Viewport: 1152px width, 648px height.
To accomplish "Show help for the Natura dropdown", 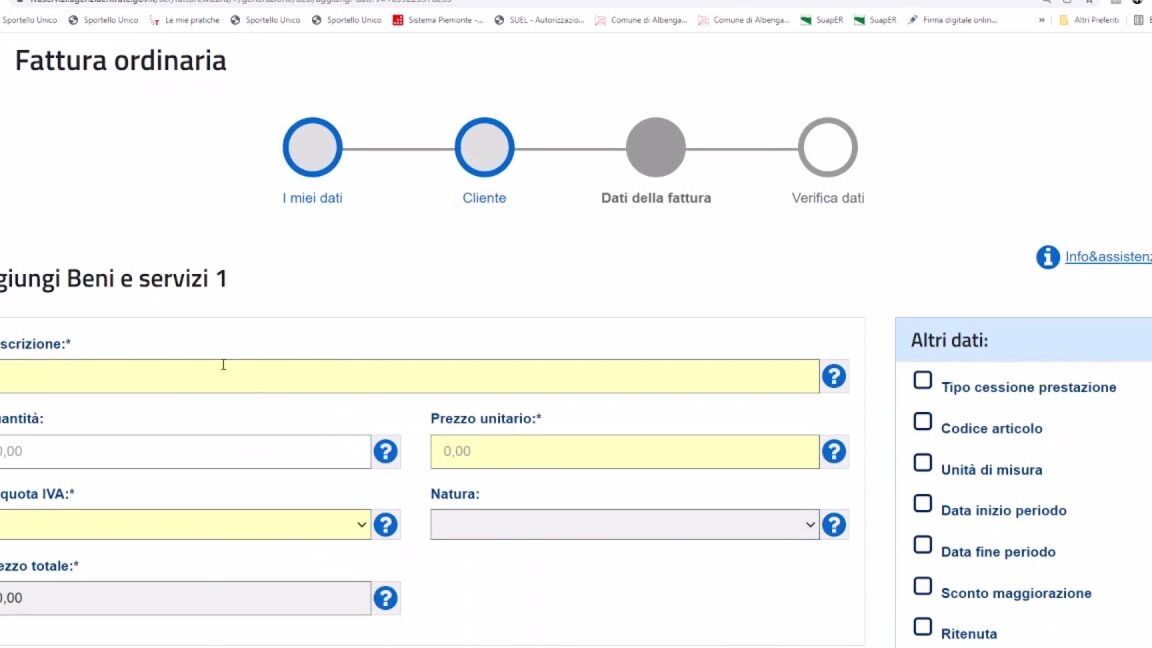I will (x=834, y=525).
